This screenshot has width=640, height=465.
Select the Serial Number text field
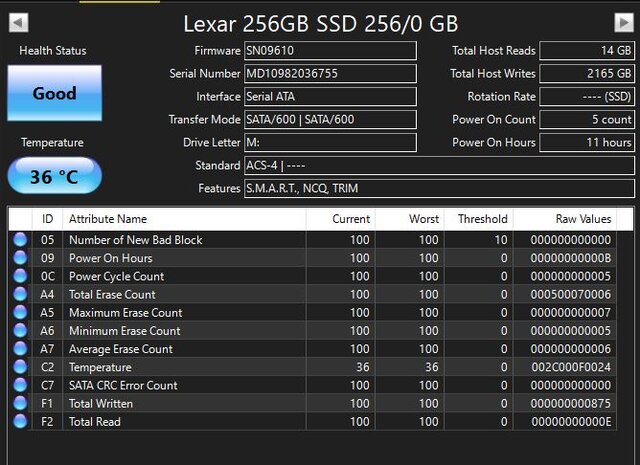tap(330, 74)
